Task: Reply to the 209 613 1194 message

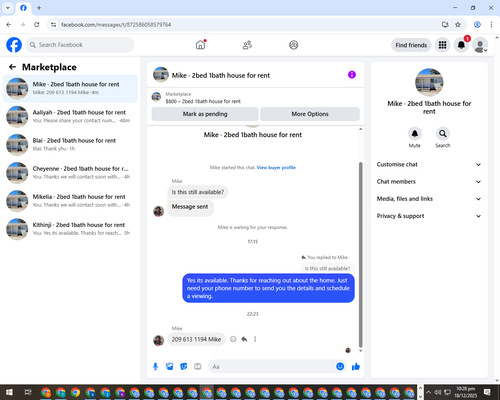Action: pos(244,339)
